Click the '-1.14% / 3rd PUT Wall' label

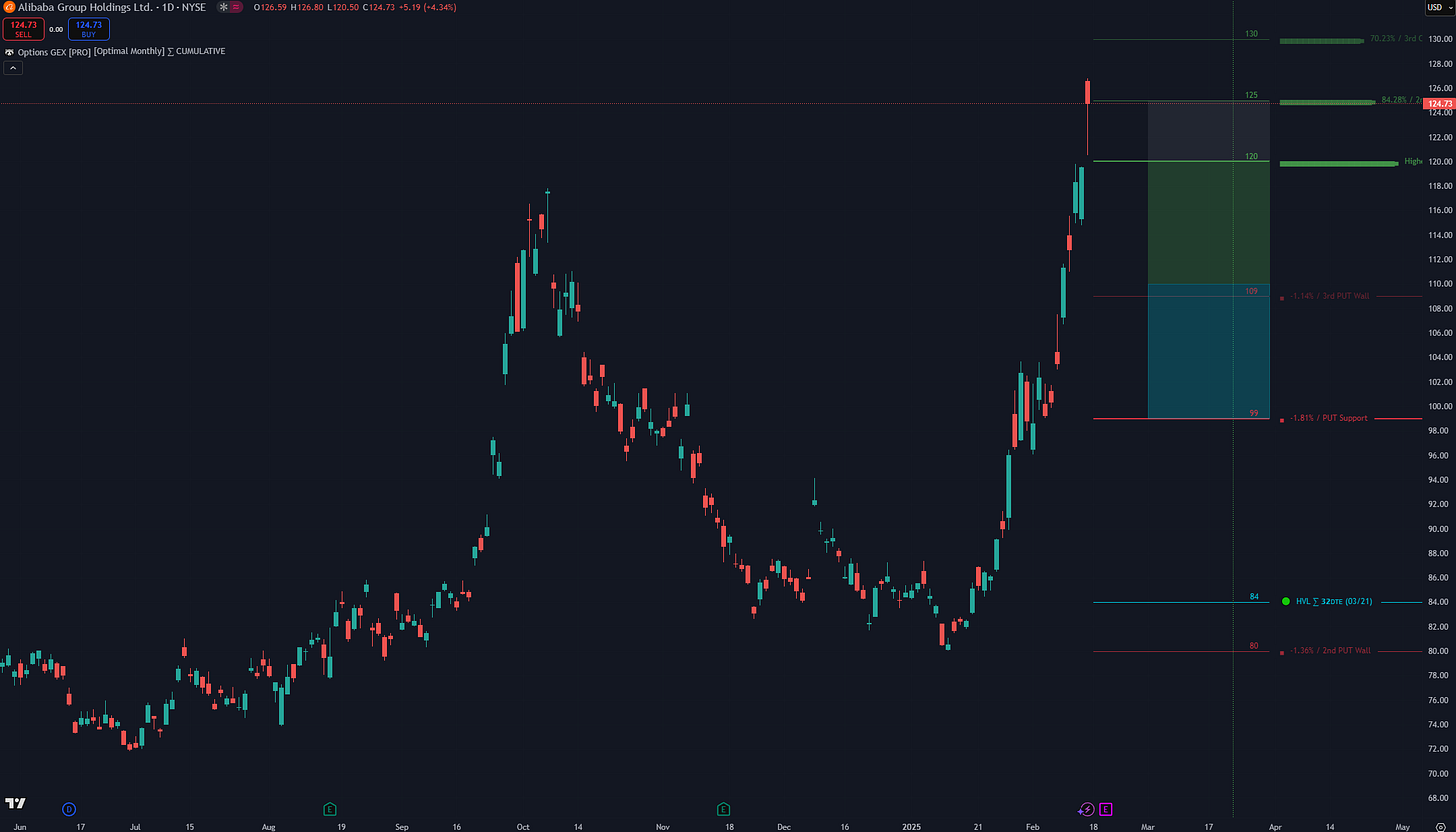(x=1330, y=296)
